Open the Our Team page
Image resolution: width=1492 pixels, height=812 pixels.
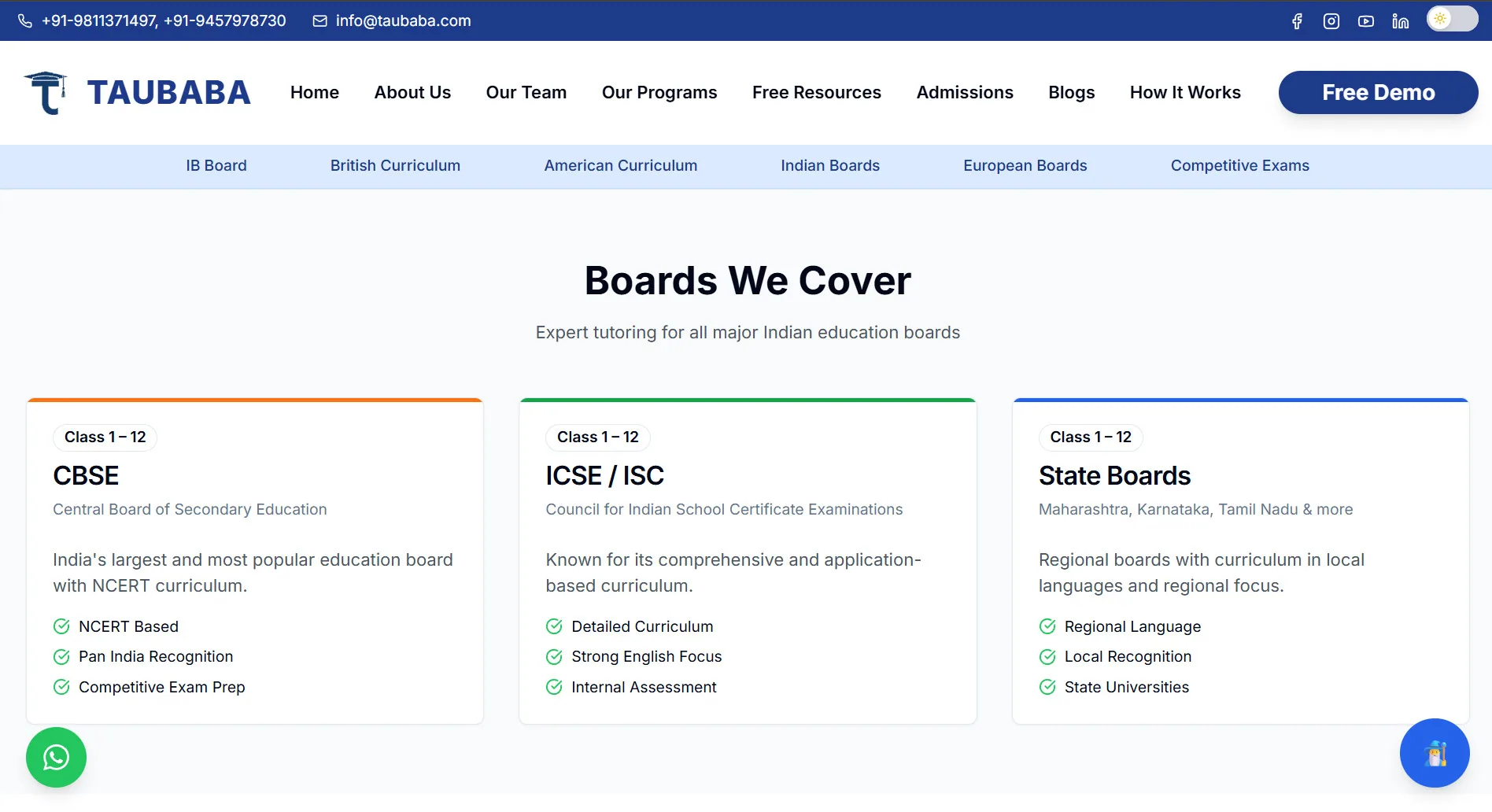coord(526,93)
